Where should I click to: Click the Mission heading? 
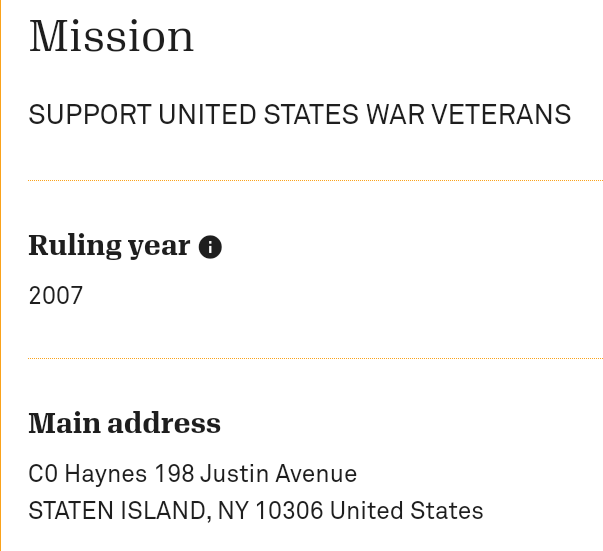coord(111,37)
